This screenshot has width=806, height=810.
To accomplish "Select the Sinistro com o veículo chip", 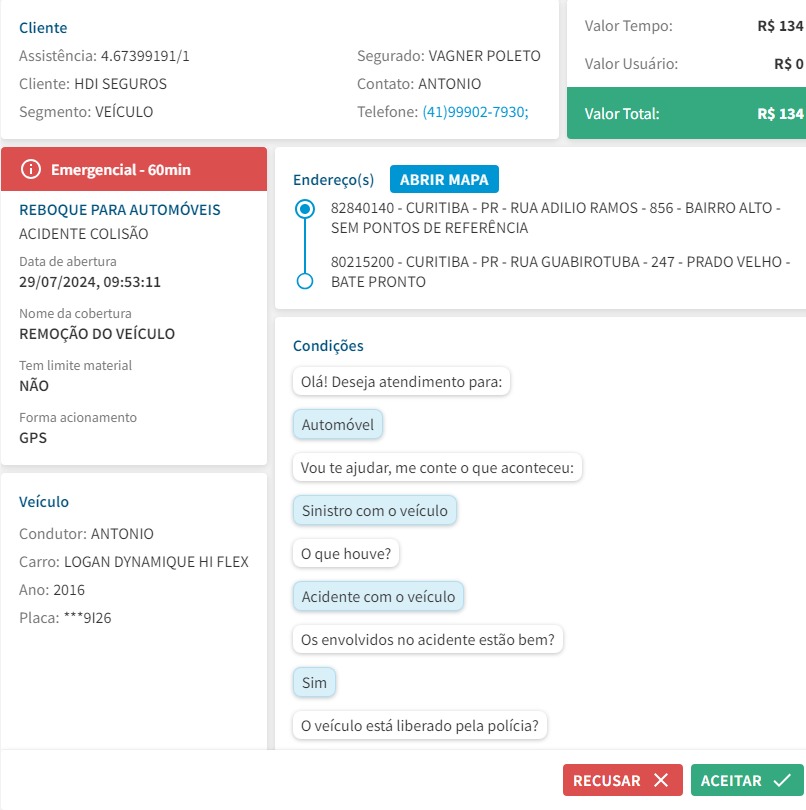I will (x=375, y=510).
